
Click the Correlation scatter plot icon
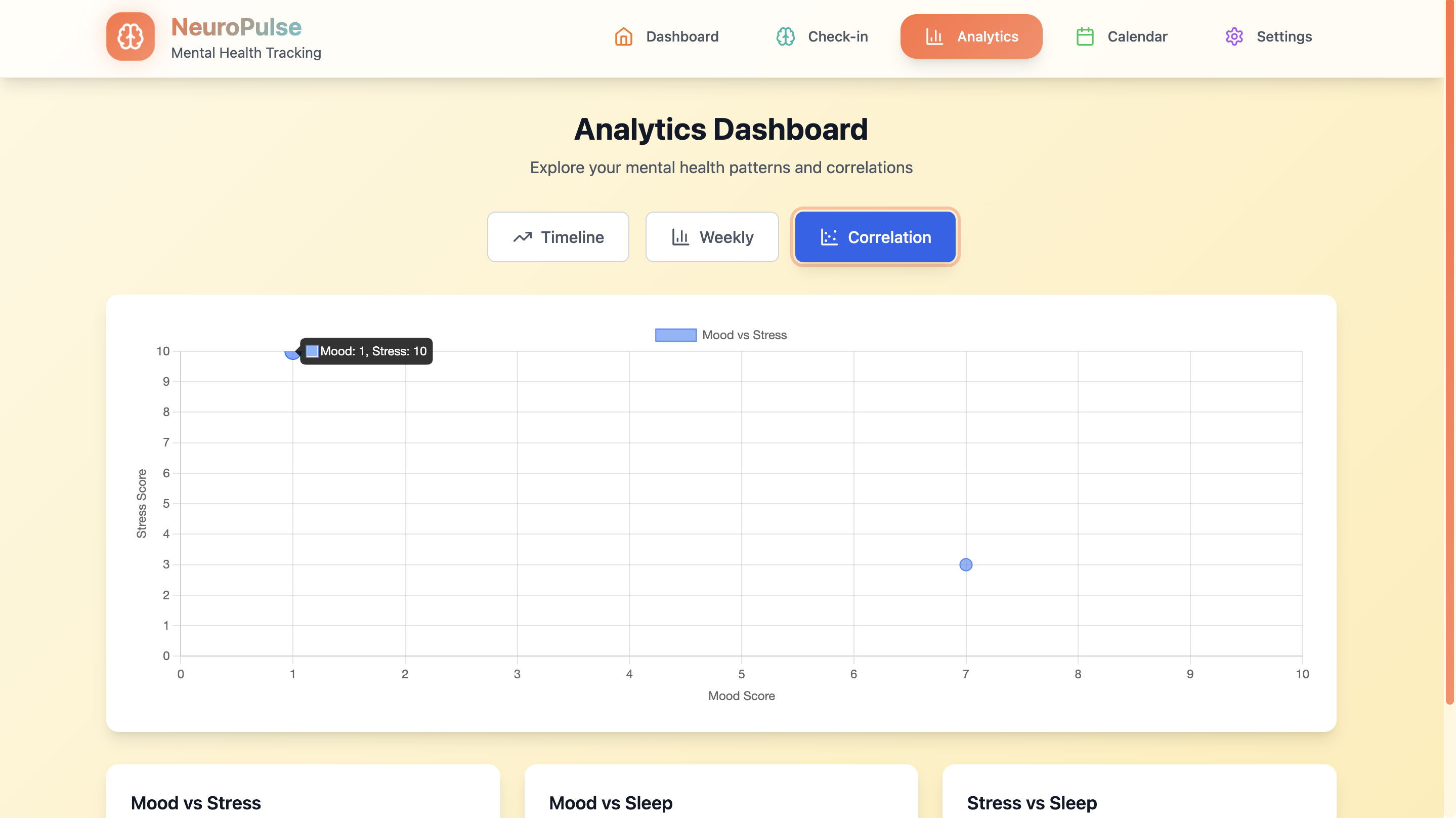coord(829,237)
